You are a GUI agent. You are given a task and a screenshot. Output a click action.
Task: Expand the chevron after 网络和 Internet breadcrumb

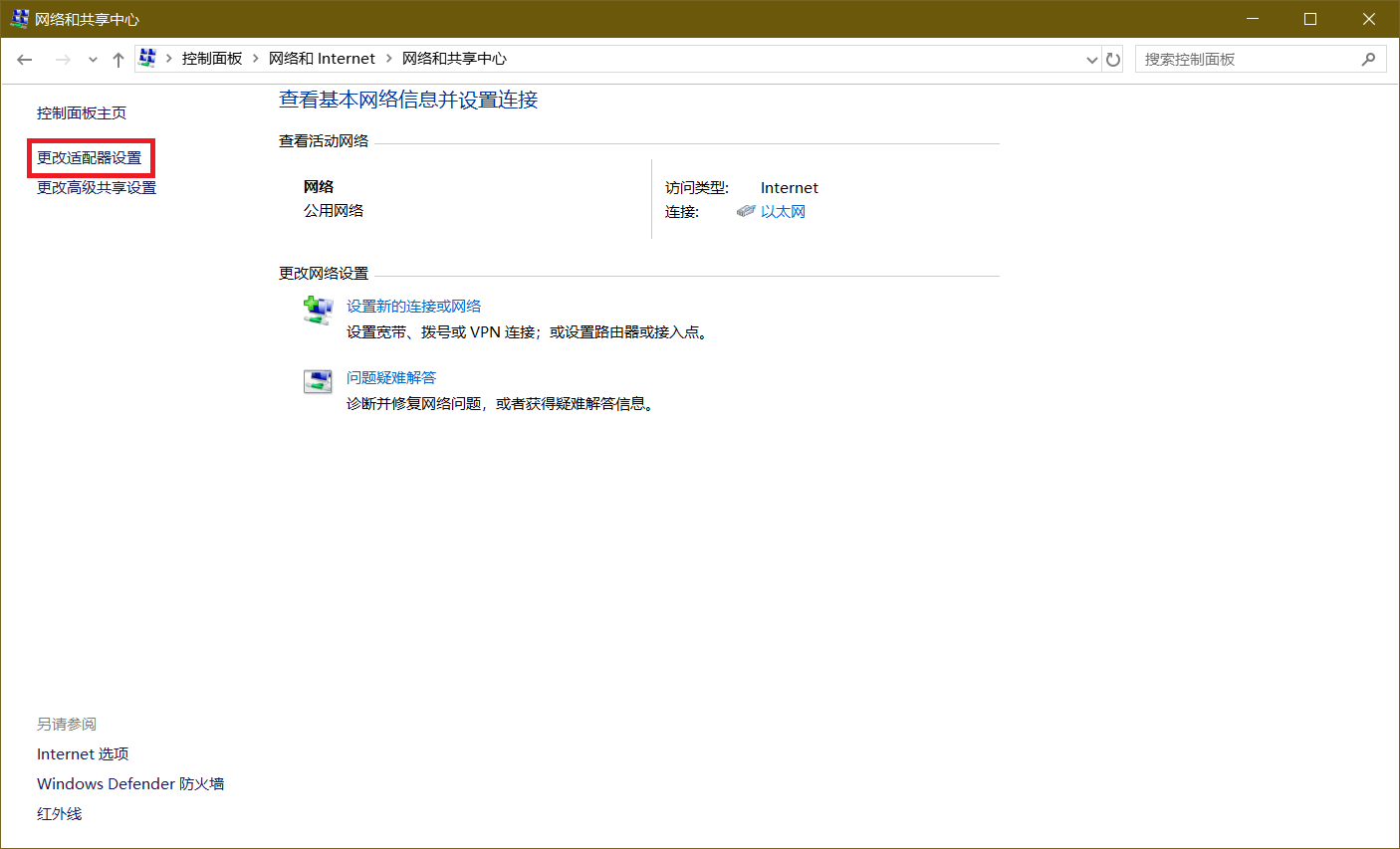point(389,59)
